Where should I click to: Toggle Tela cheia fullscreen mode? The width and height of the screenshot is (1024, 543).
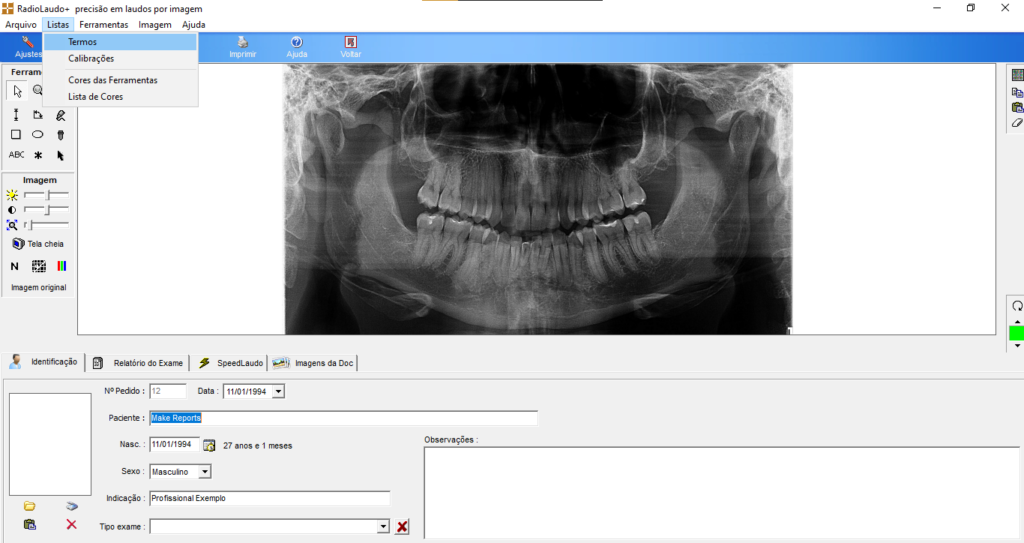click(x=38, y=244)
